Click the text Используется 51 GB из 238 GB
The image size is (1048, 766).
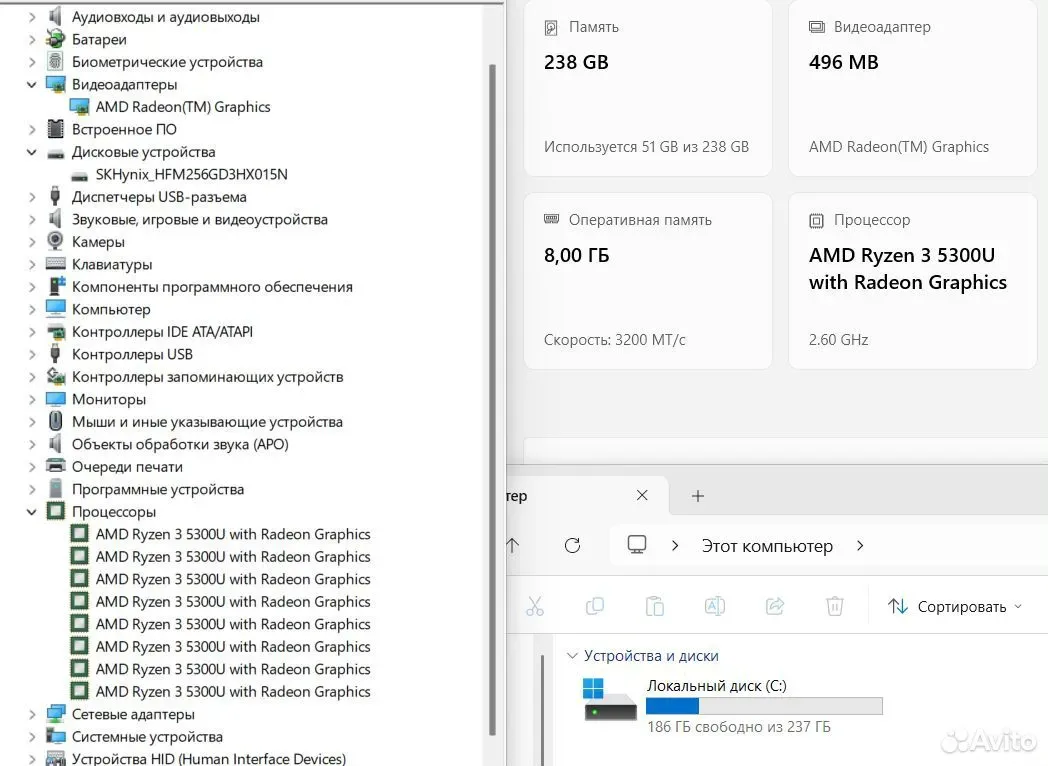pyautogui.click(x=646, y=146)
